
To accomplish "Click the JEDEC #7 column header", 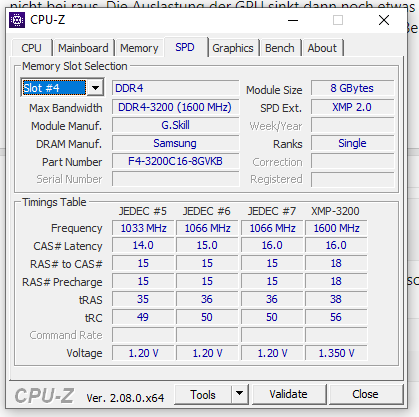I will coord(272,211).
